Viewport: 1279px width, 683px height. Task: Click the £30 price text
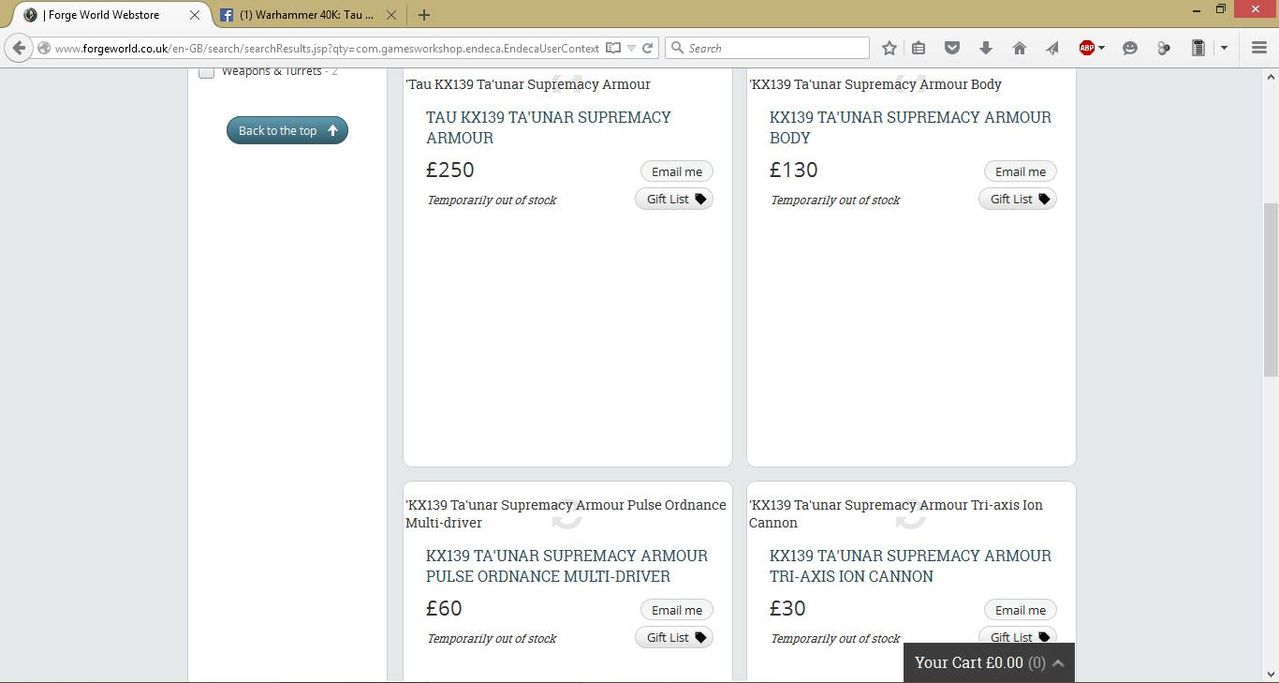tap(788, 608)
